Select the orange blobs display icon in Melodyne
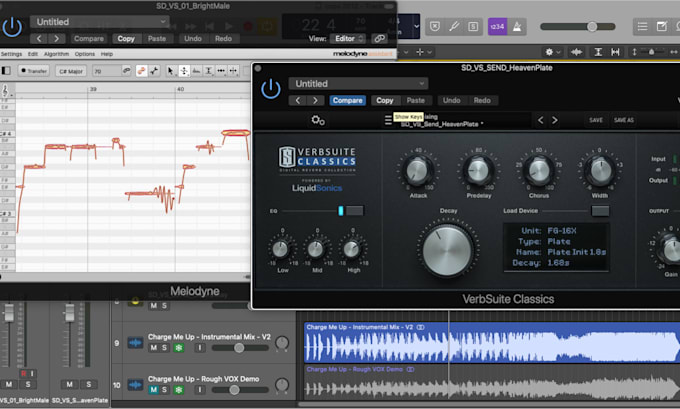Viewport: 680px width, 409px height. point(141,71)
